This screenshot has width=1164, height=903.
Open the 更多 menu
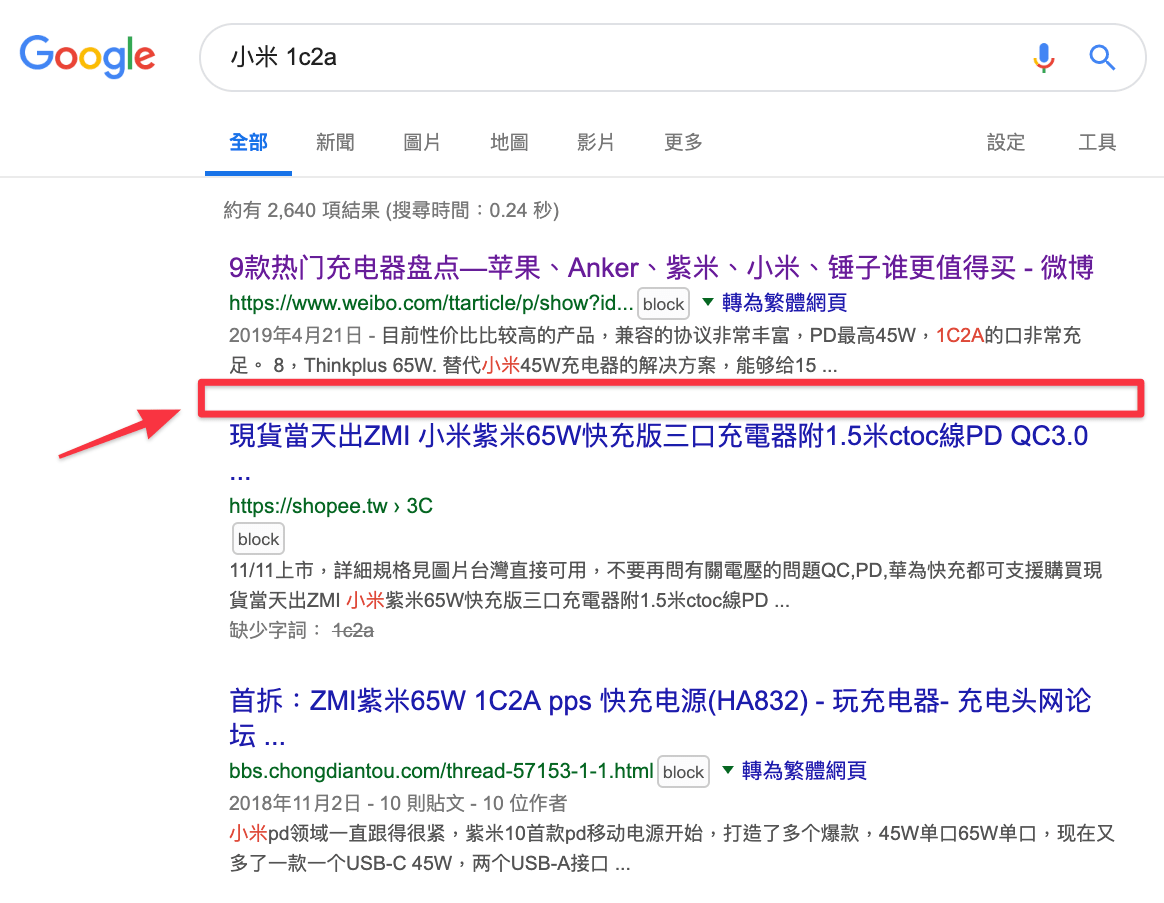[683, 142]
